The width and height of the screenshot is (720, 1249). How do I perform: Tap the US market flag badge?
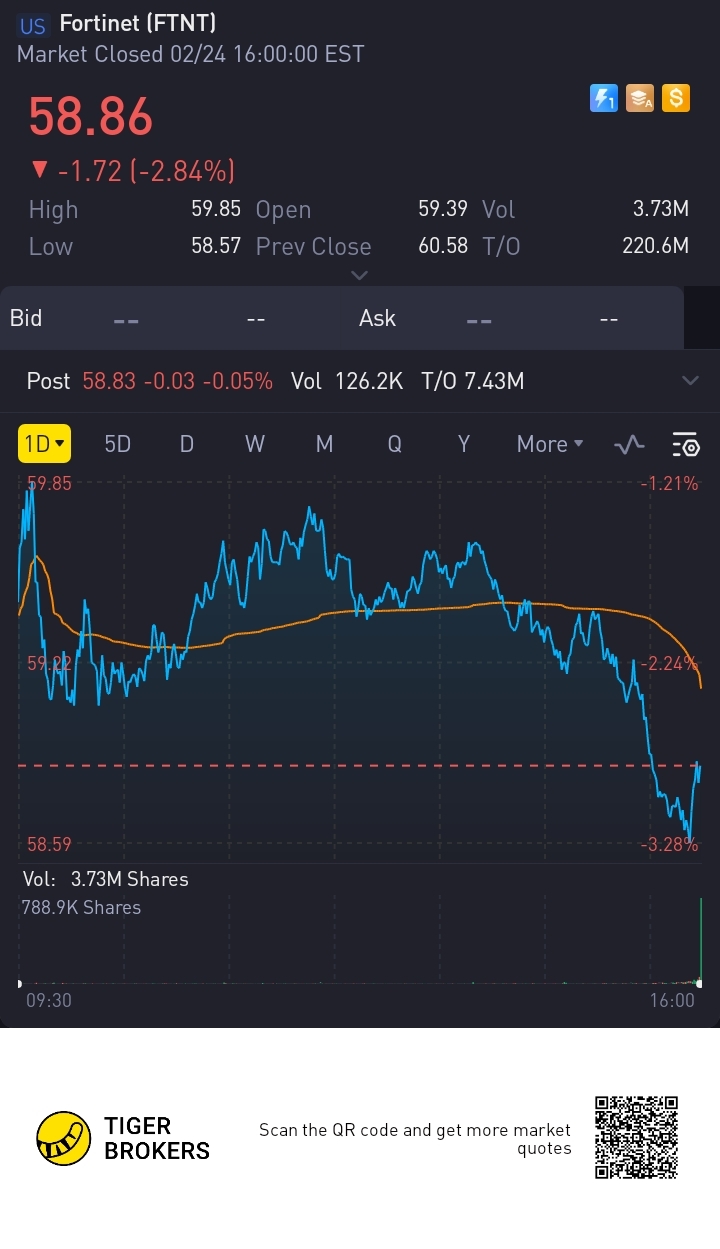33,26
